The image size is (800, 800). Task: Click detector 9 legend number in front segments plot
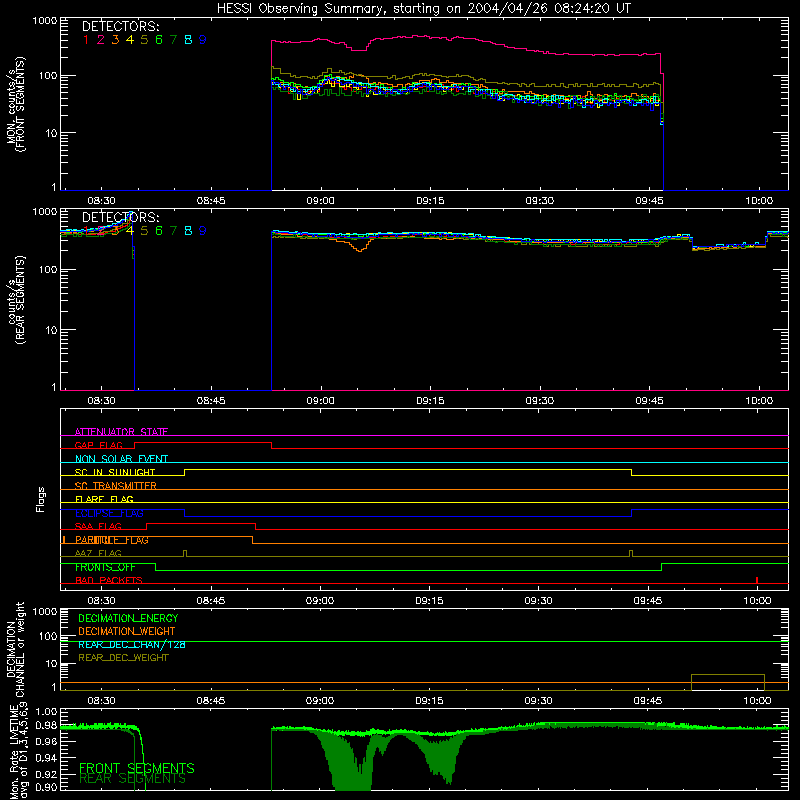203,40
